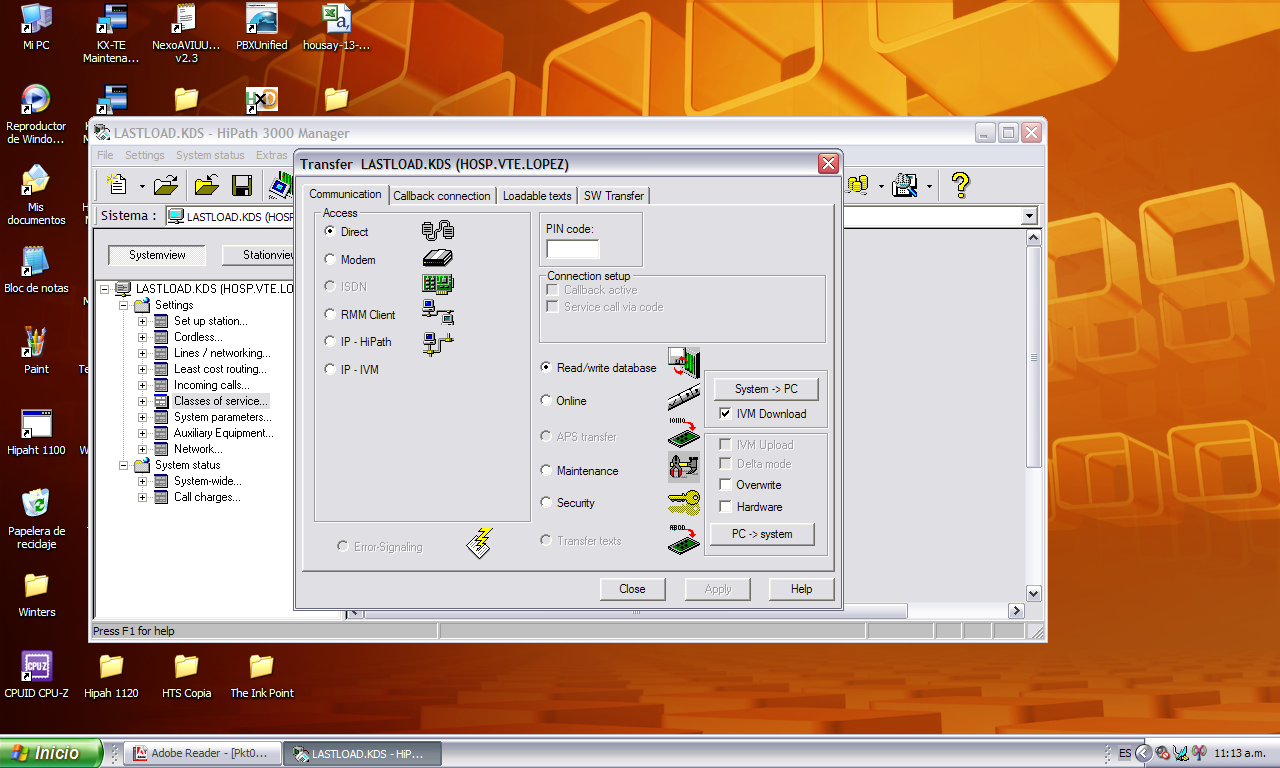
Task: Click the Error-Signaling lightning icon
Action: (480, 542)
